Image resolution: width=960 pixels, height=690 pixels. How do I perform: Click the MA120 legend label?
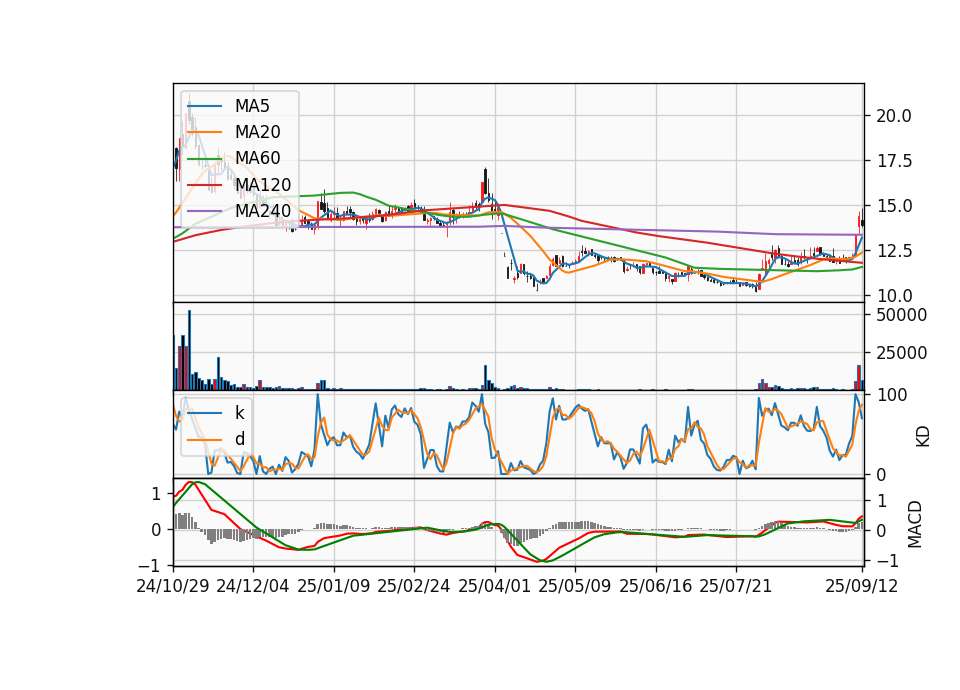coord(263,185)
